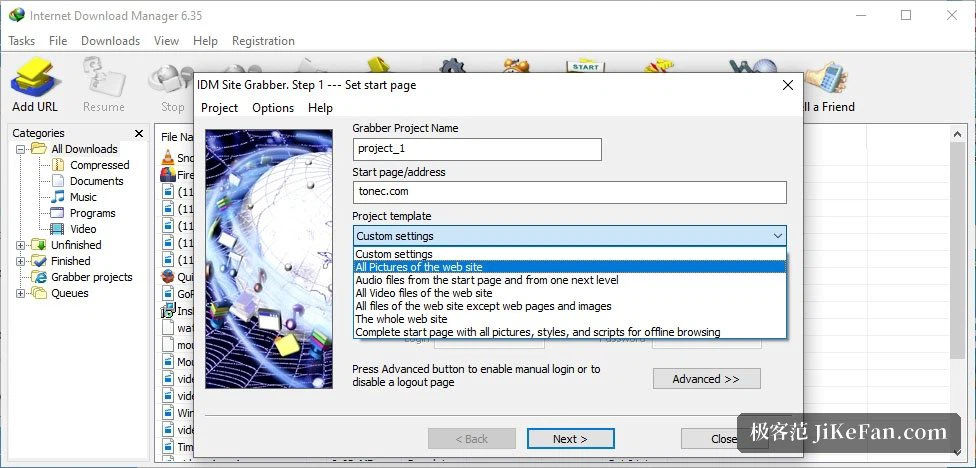The width and height of the screenshot is (976, 468).
Task: Open the Project menu in Site Grabber
Action: tap(219, 108)
